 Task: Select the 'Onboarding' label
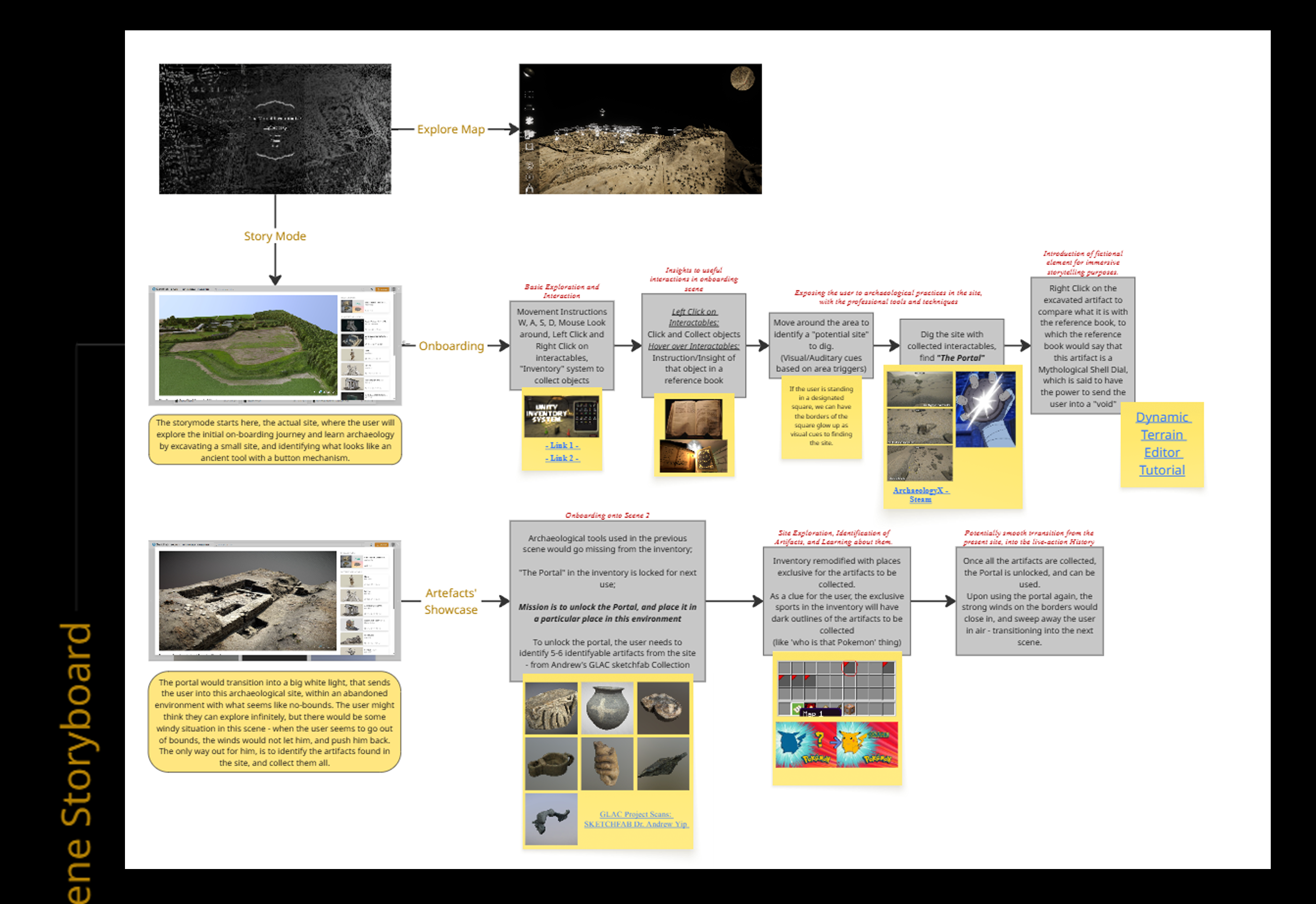click(452, 346)
